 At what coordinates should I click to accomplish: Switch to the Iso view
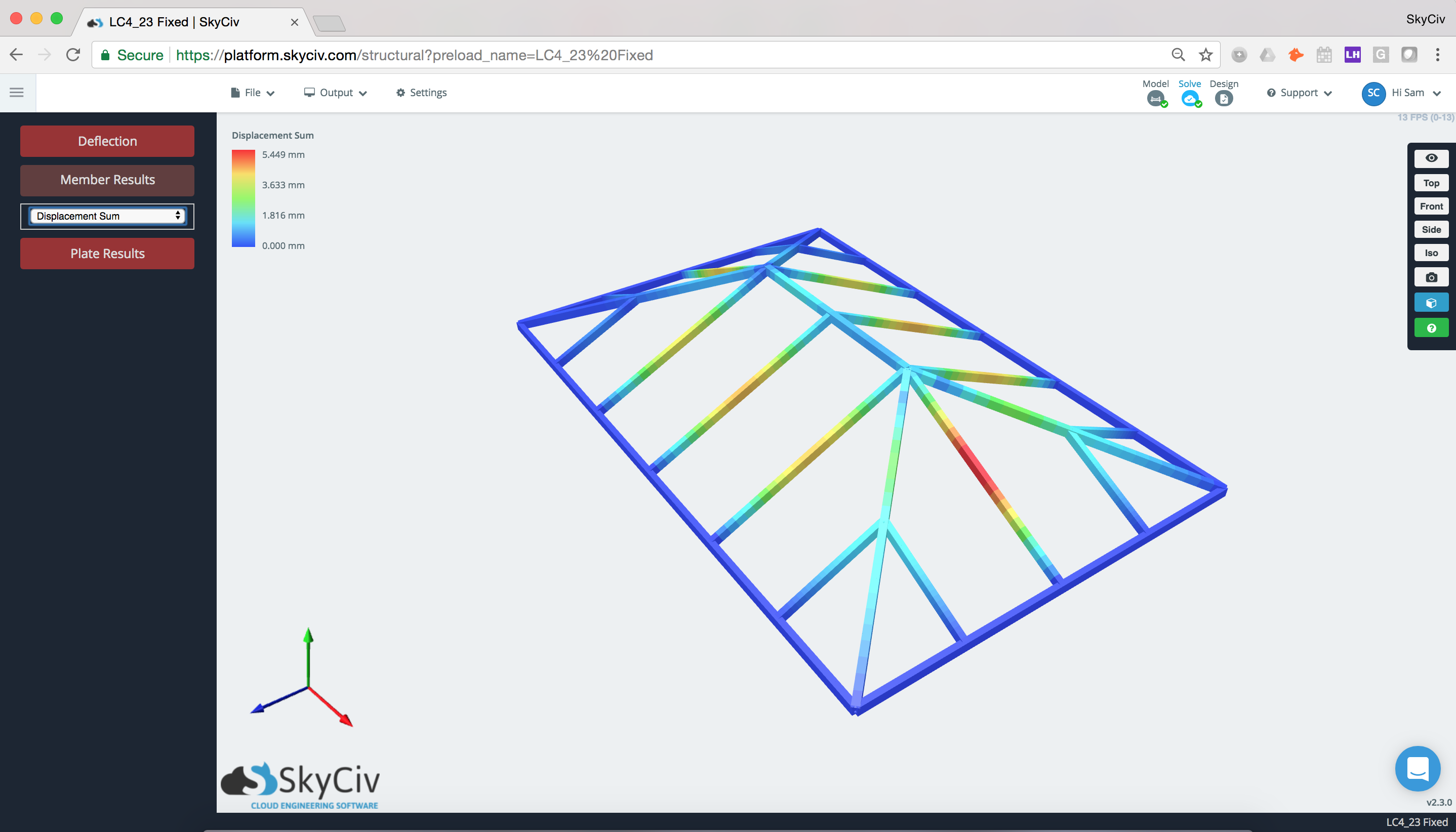(x=1431, y=253)
